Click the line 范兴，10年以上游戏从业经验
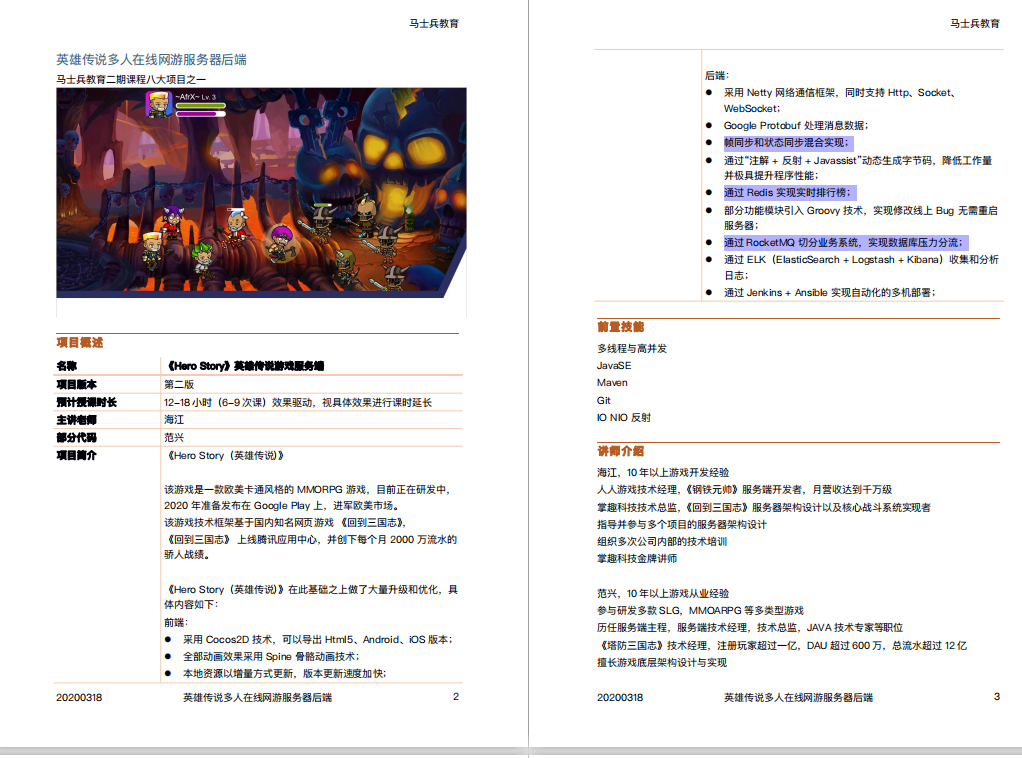Image resolution: width=1022 pixels, height=758 pixels. pyautogui.click(x=663, y=594)
